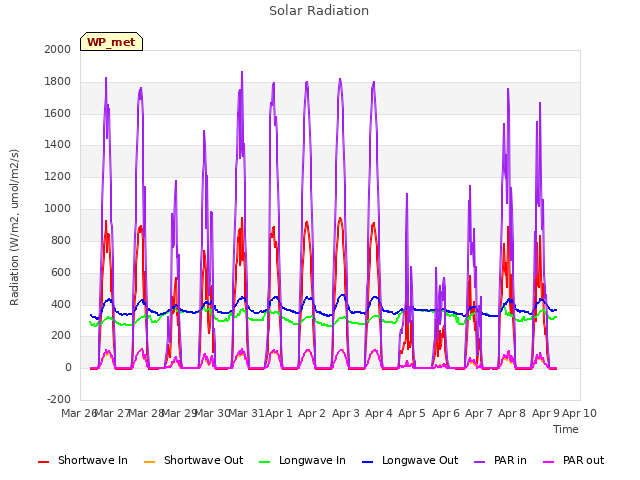This screenshot has width=640, height=480.
Task: Click the 1400 y-axis tick label
Action: [58, 144]
